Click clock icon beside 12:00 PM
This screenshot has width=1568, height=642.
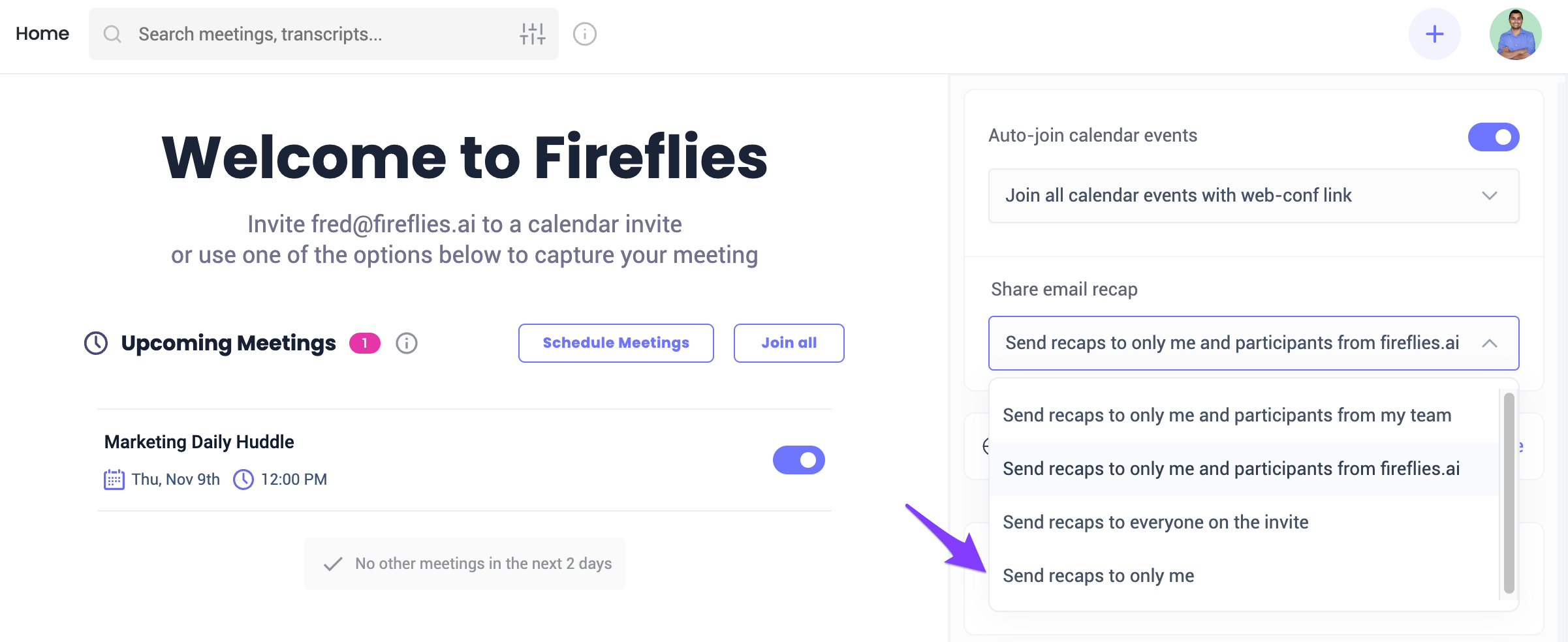243,480
